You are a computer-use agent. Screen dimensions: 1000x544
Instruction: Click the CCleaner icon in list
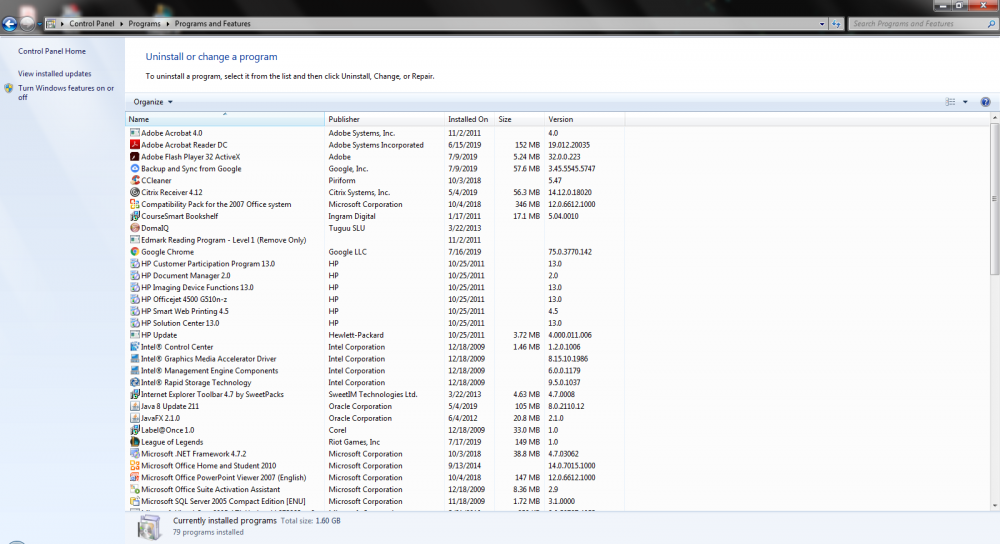click(x=134, y=181)
